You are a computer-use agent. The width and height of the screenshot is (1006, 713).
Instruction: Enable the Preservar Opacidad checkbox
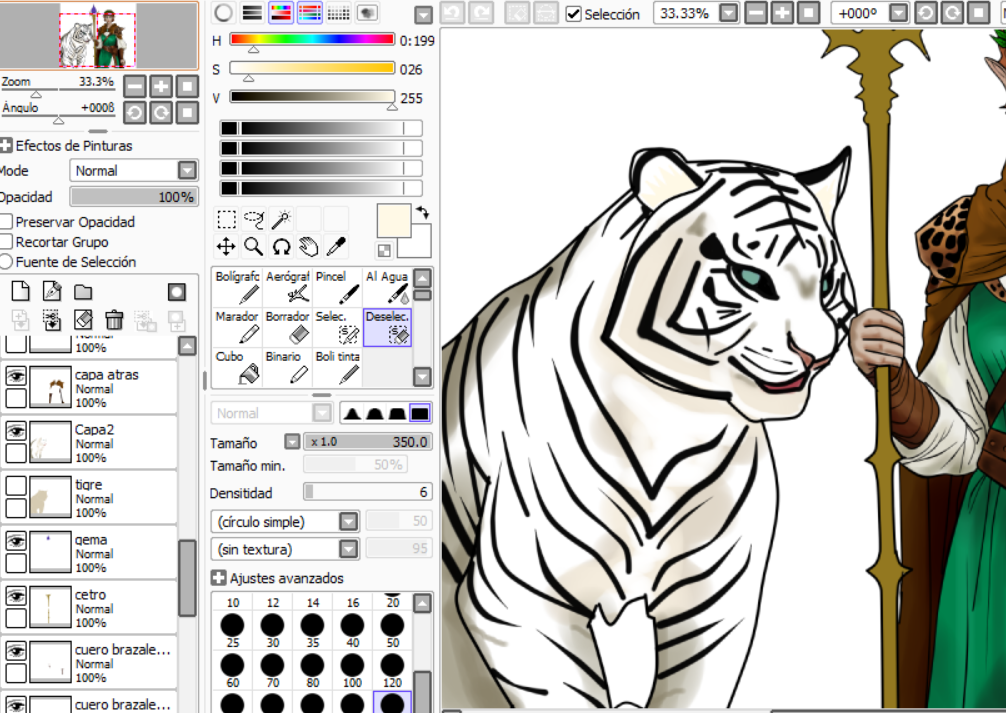click(x=7, y=222)
